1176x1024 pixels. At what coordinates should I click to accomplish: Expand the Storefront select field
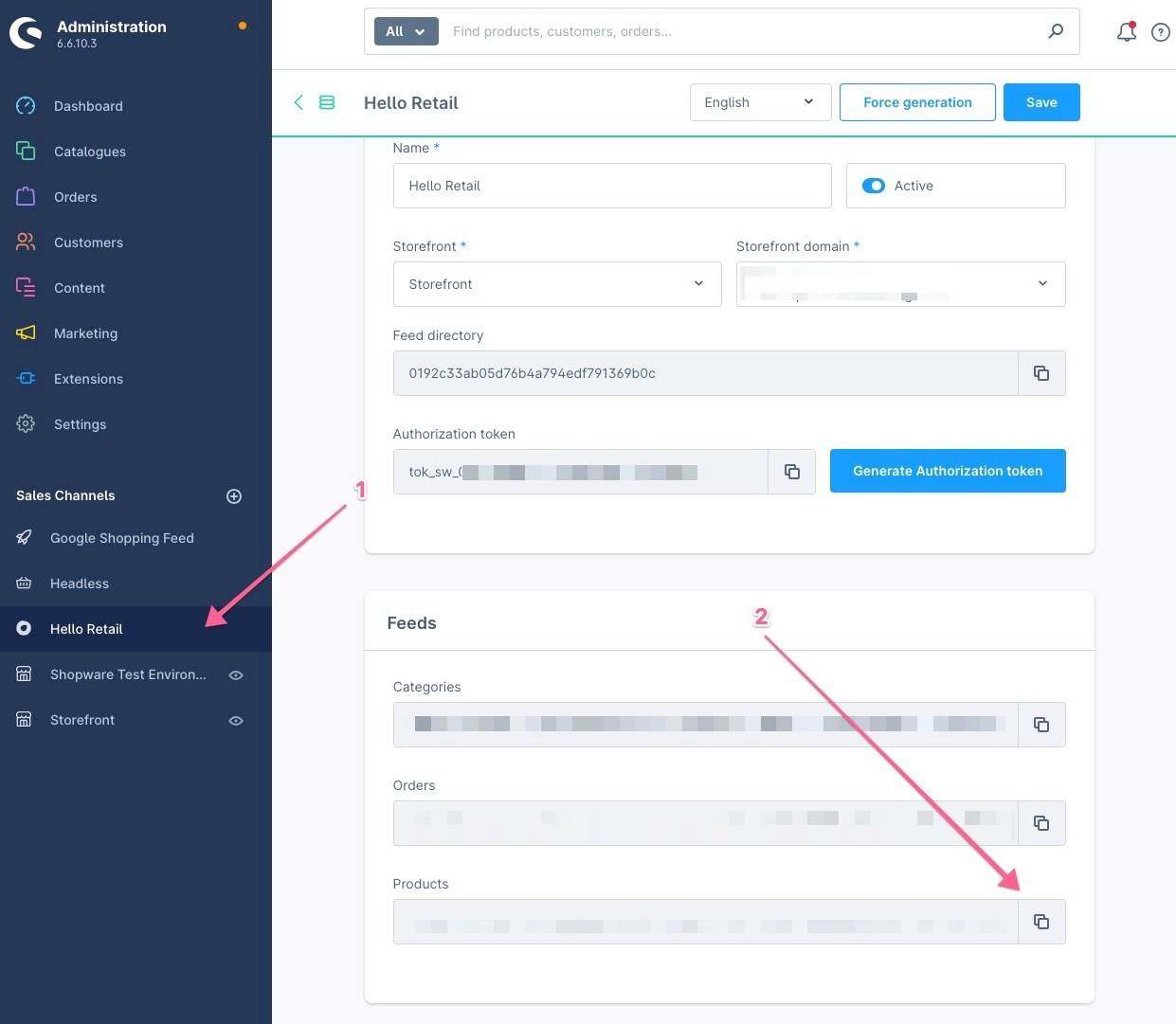tap(557, 284)
